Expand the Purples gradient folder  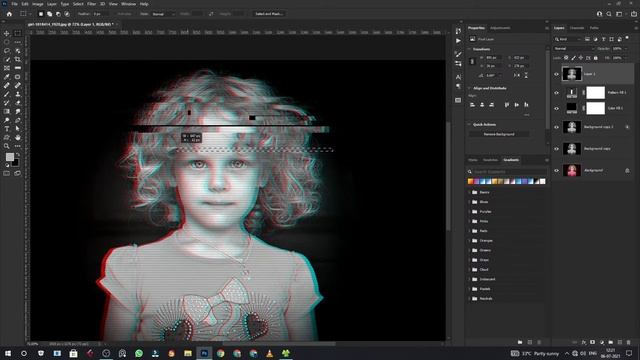click(470, 211)
